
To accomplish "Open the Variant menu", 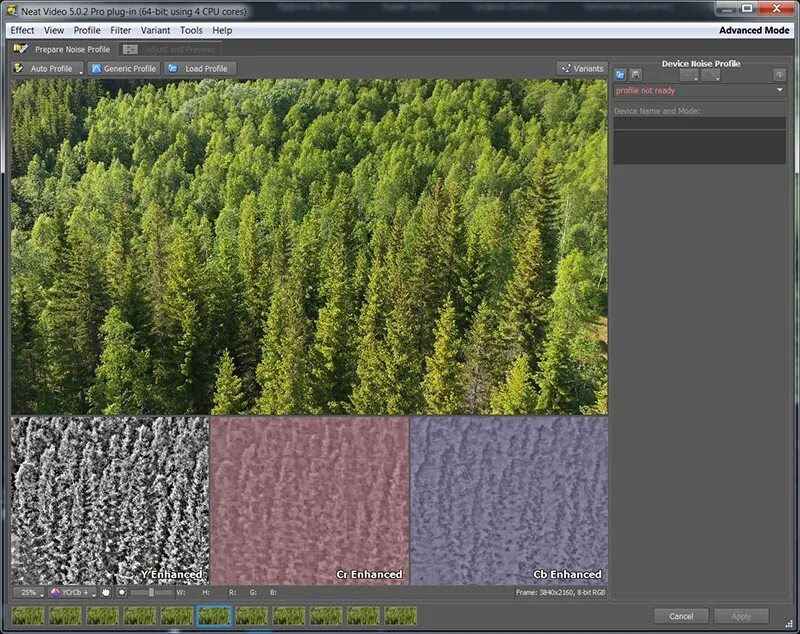I will point(156,31).
